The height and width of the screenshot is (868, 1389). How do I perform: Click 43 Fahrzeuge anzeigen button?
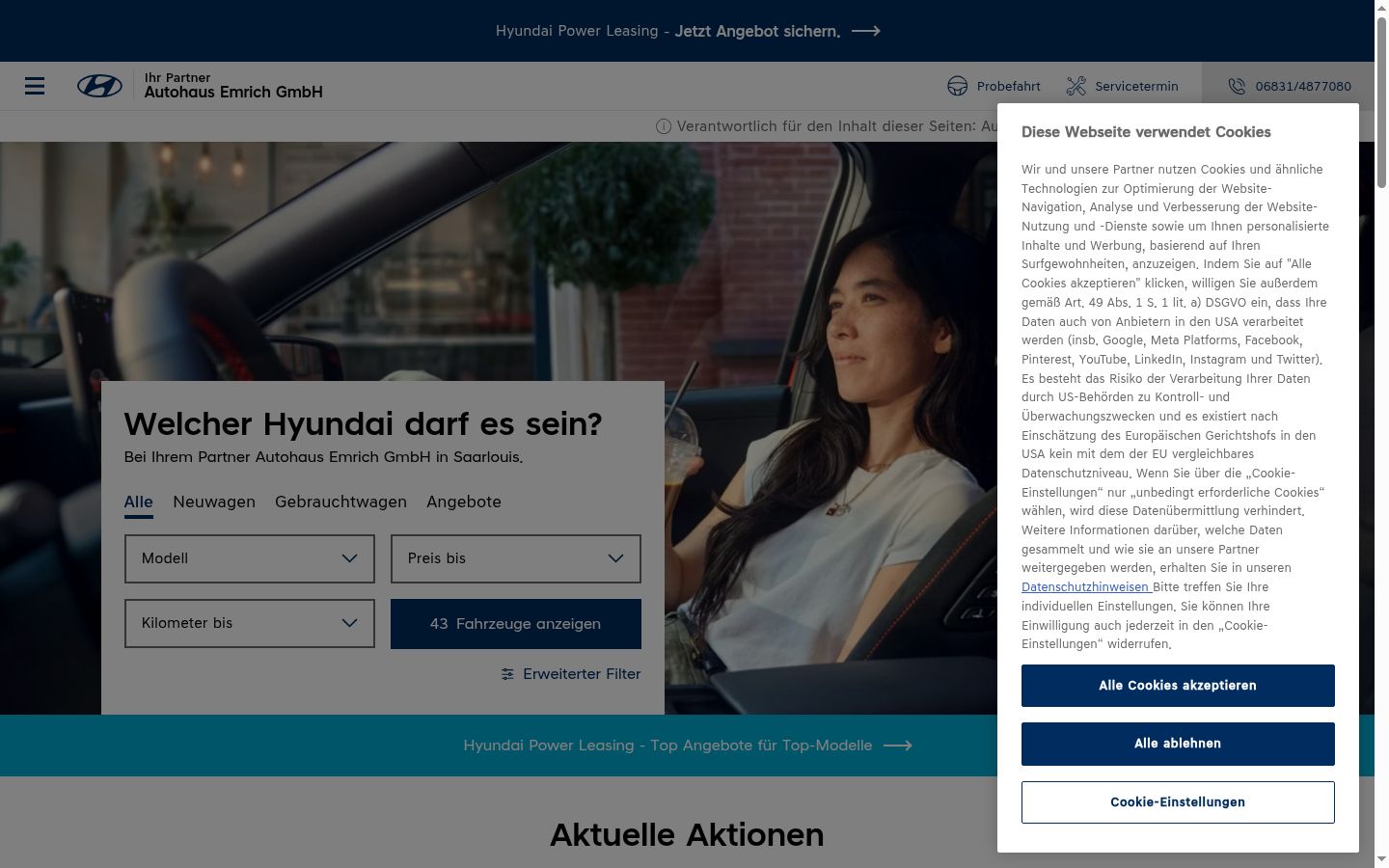coord(516,624)
